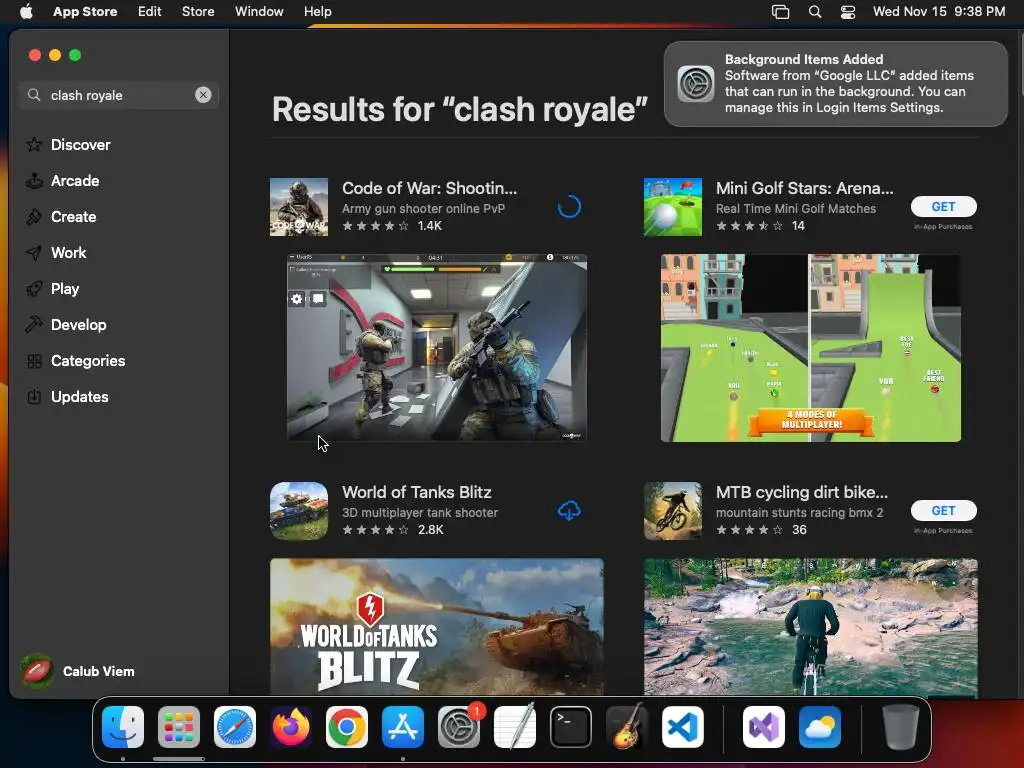The image size is (1024, 768).
Task: Open Control Center in menu bar
Action: coord(848,11)
